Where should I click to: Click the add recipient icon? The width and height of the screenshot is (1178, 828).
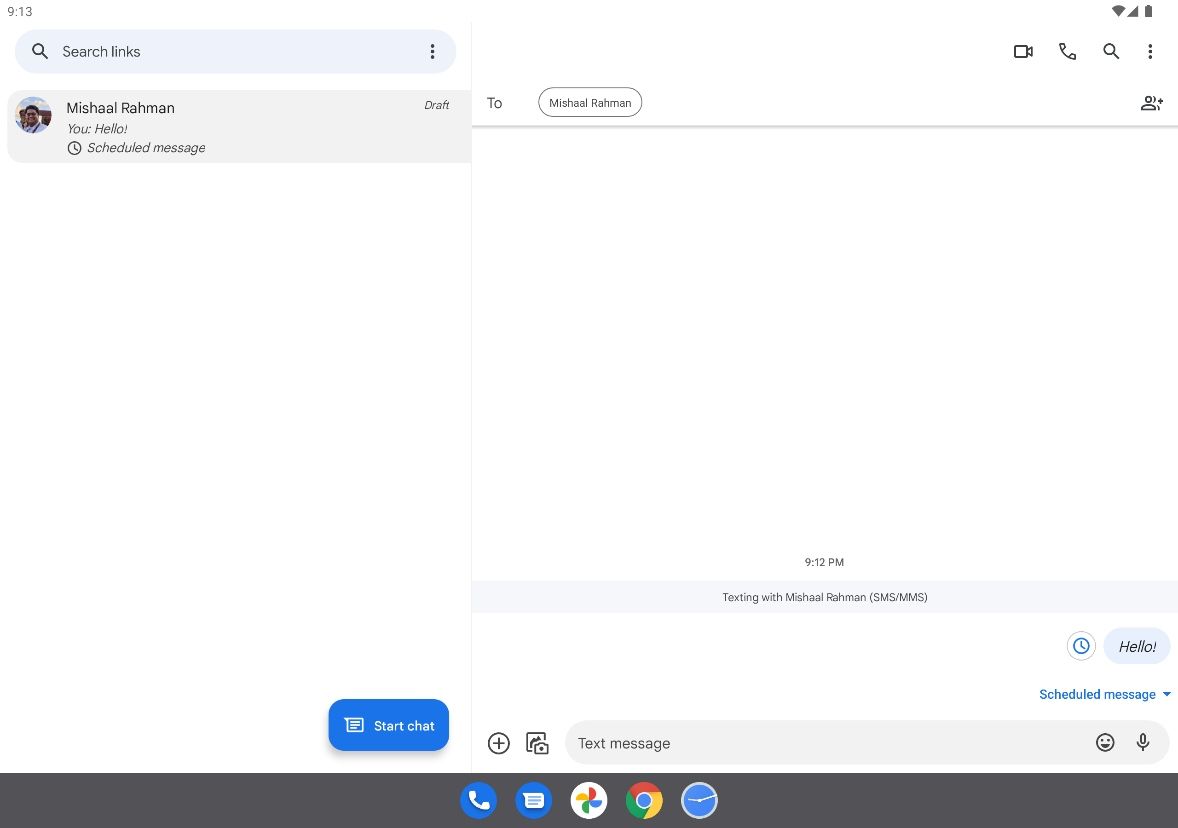tap(1151, 102)
